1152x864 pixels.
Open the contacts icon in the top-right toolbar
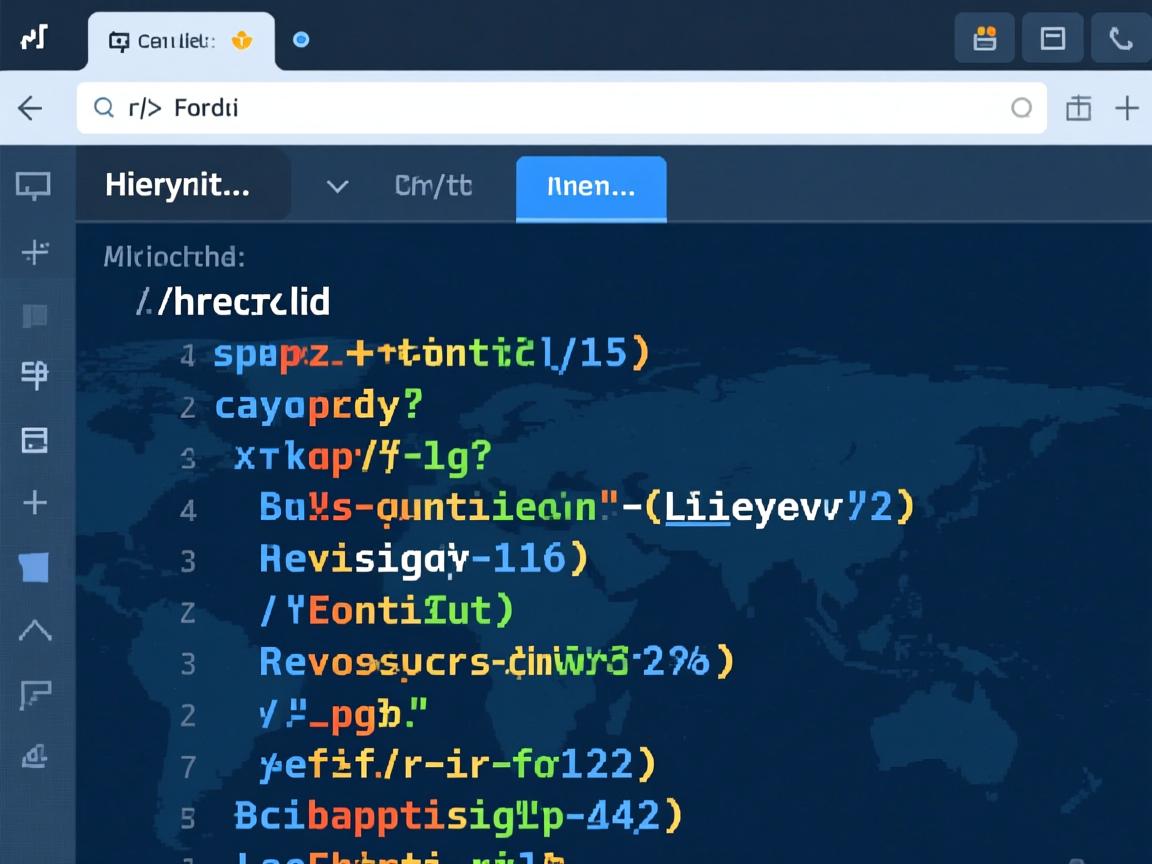984,38
